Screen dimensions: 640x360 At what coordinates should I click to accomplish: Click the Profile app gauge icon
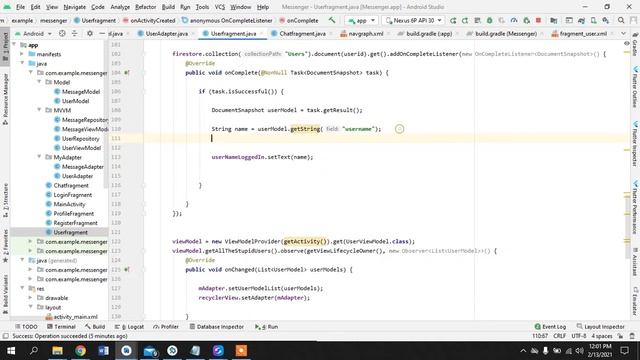[514, 20]
